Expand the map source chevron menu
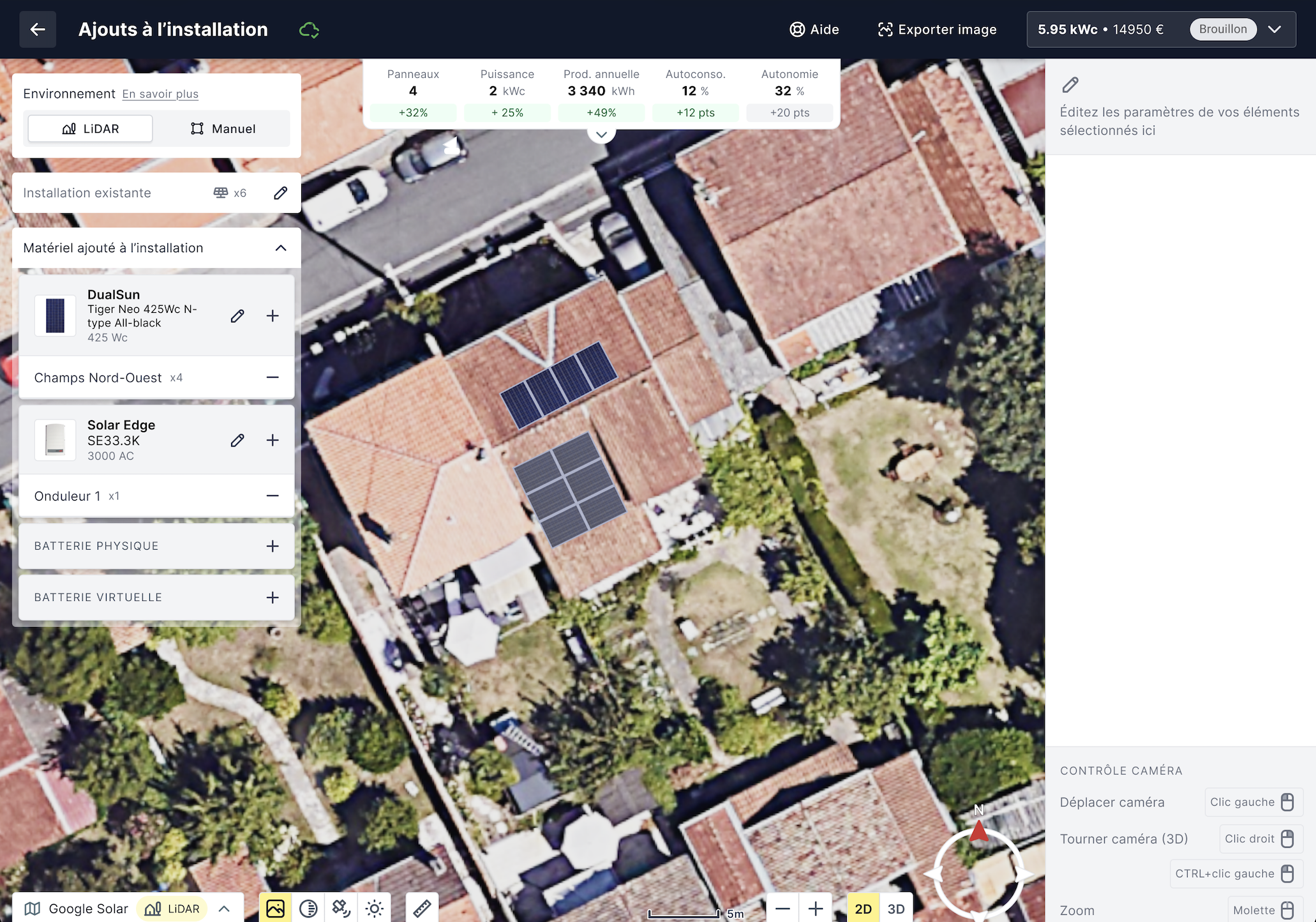The height and width of the screenshot is (922, 1316). [x=224, y=909]
